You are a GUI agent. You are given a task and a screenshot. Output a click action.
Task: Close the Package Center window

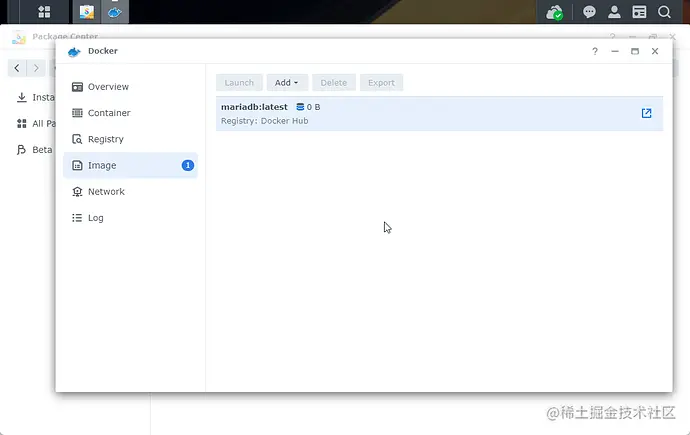pos(672,37)
